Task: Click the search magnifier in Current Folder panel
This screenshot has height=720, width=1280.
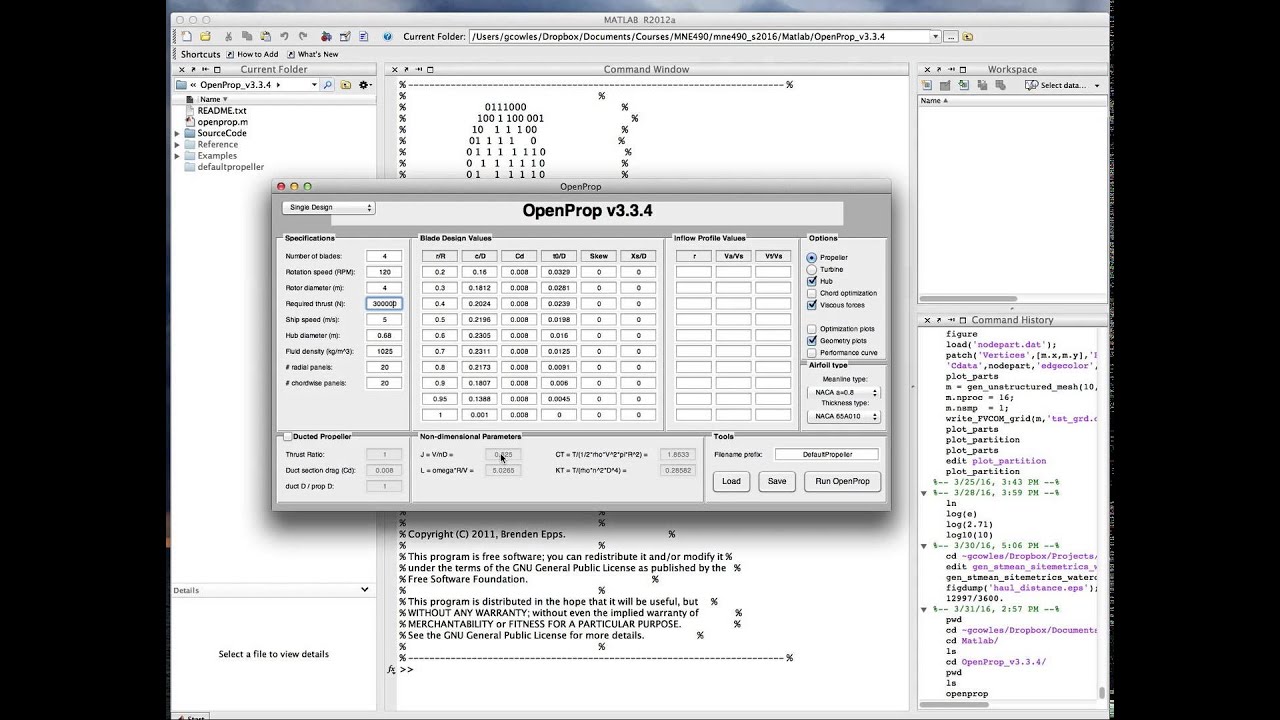Action: click(326, 85)
